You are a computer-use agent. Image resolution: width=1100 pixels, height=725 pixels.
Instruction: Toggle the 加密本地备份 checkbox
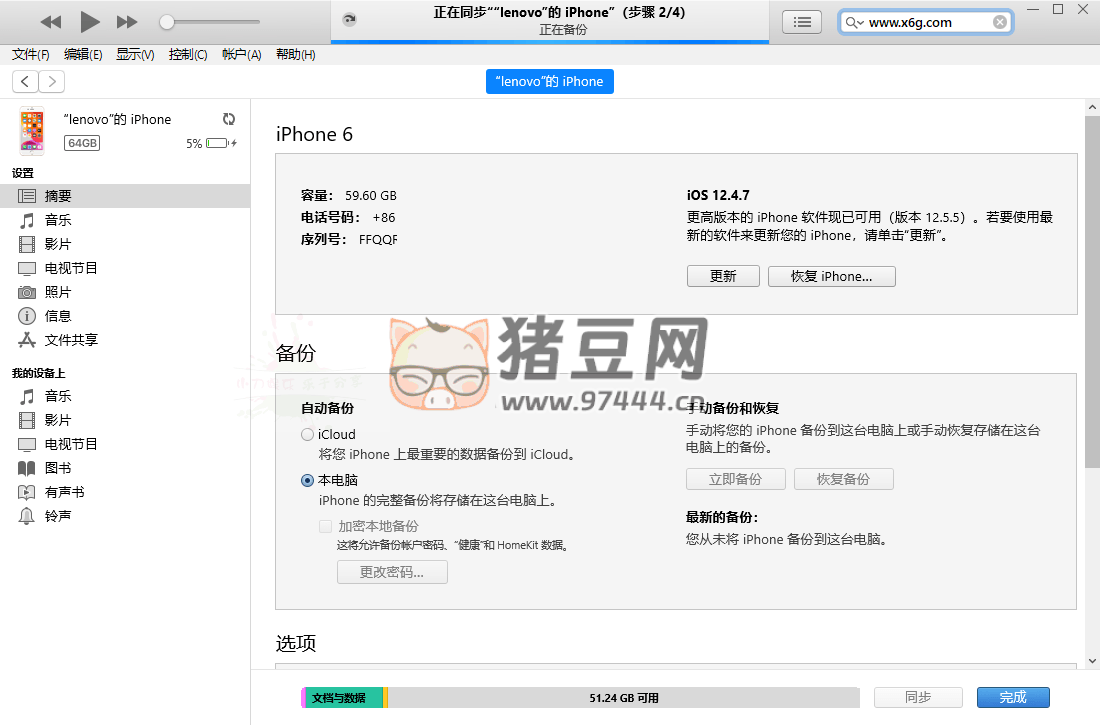(325, 526)
